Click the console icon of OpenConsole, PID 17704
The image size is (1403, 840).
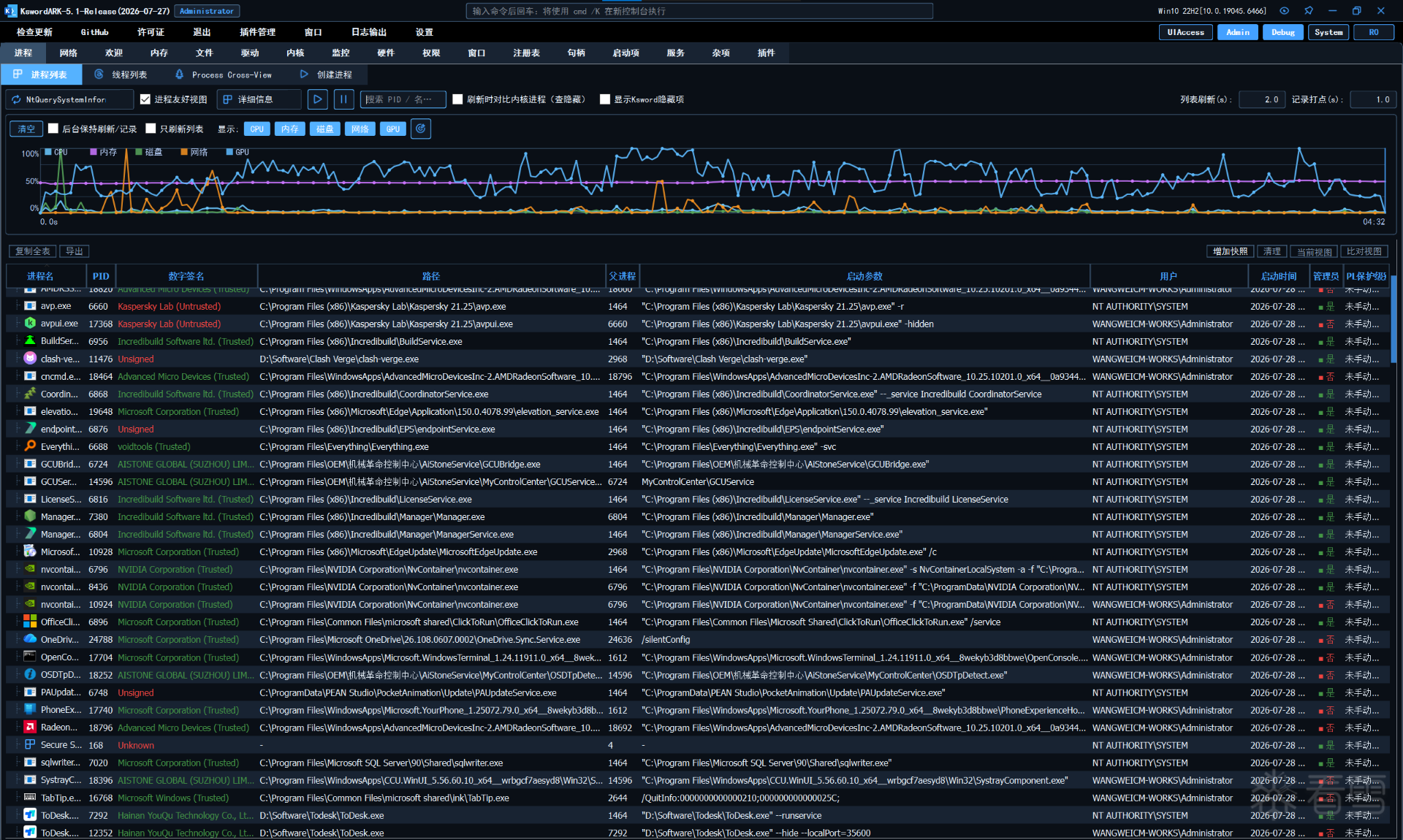click(x=30, y=657)
